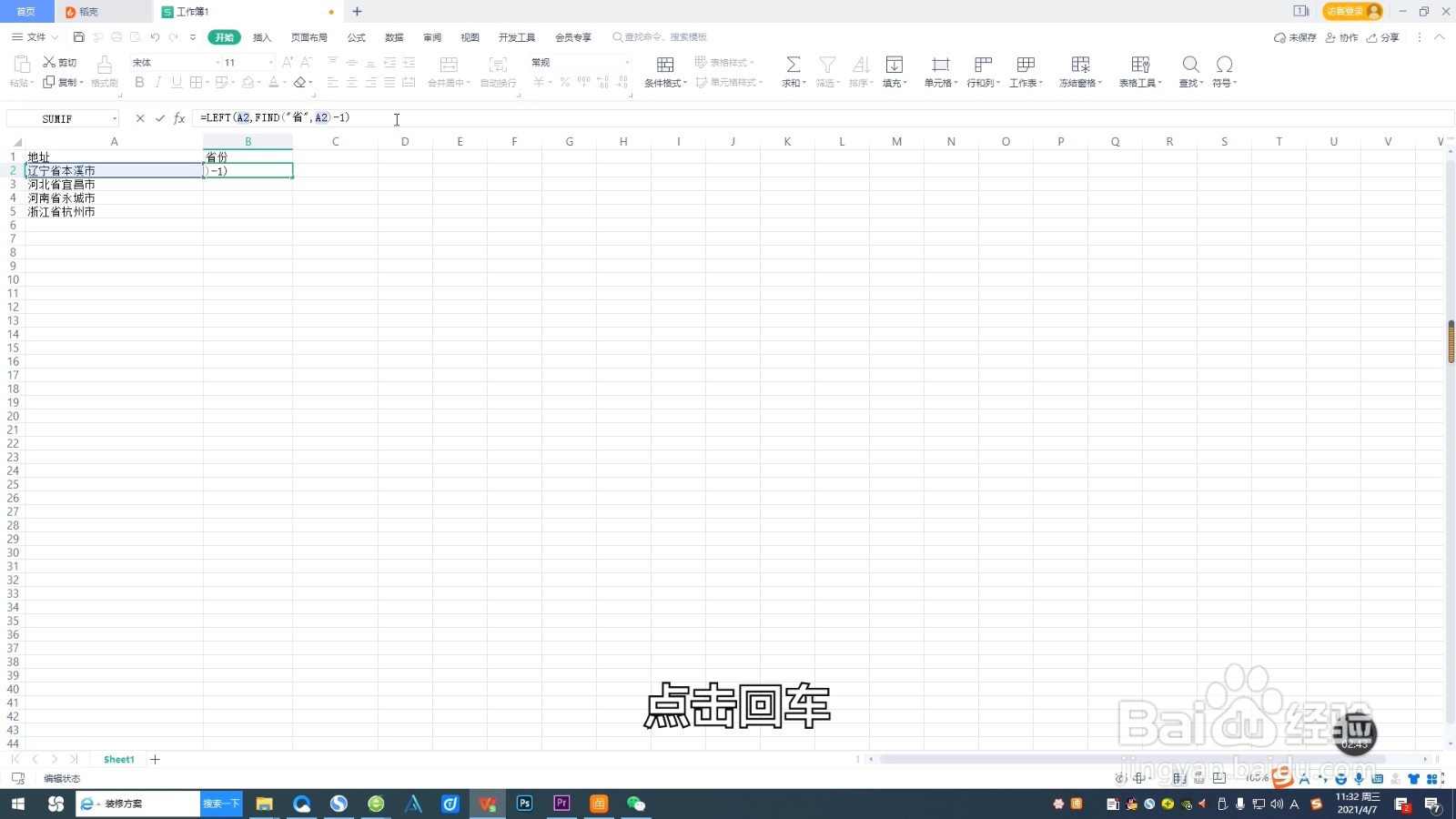Cancel formula entry with the X icon
Viewport: 1456px width, 819px height.
[140, 118]
